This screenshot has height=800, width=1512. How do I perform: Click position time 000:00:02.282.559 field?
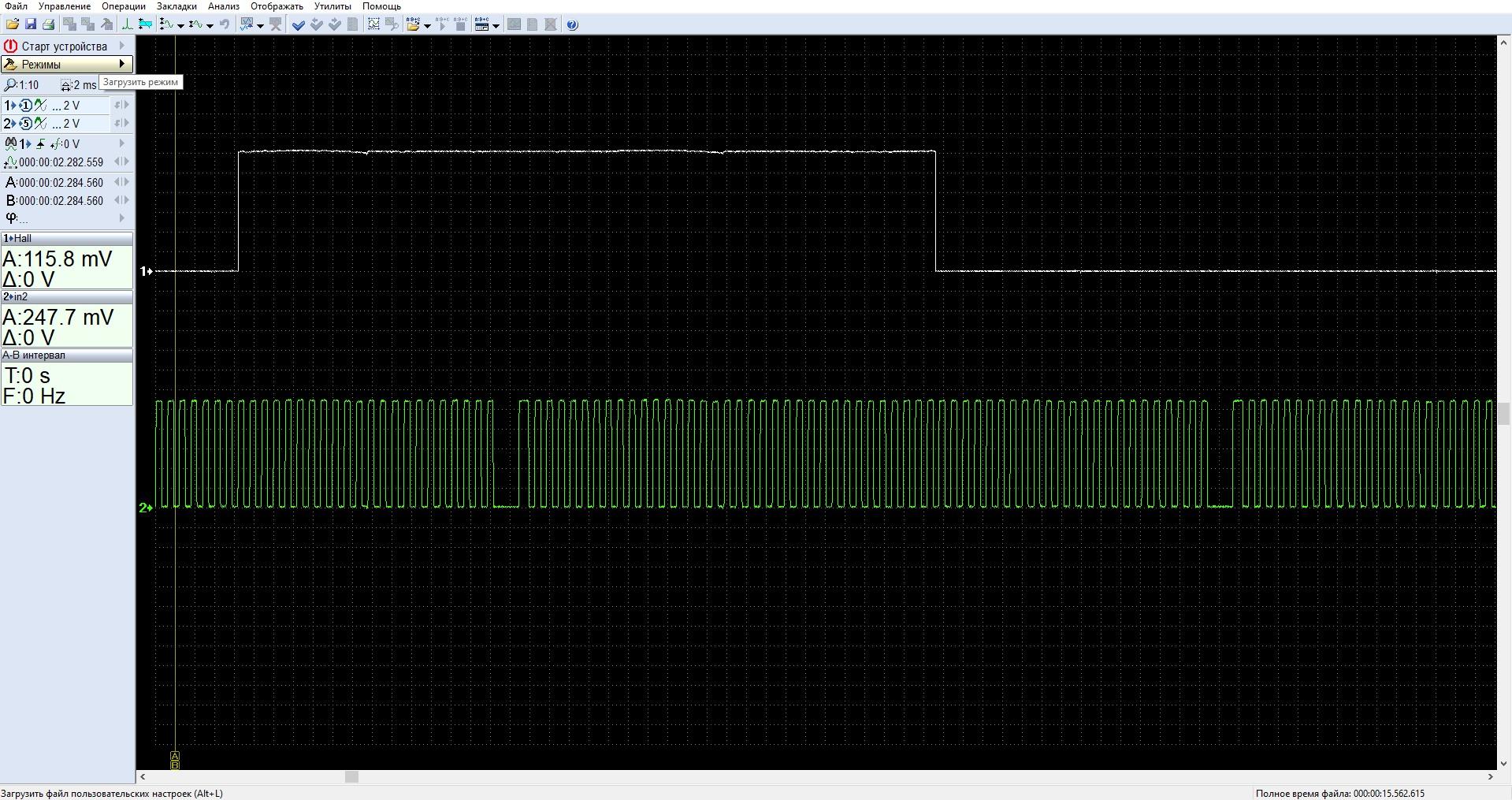pos(61,162)
